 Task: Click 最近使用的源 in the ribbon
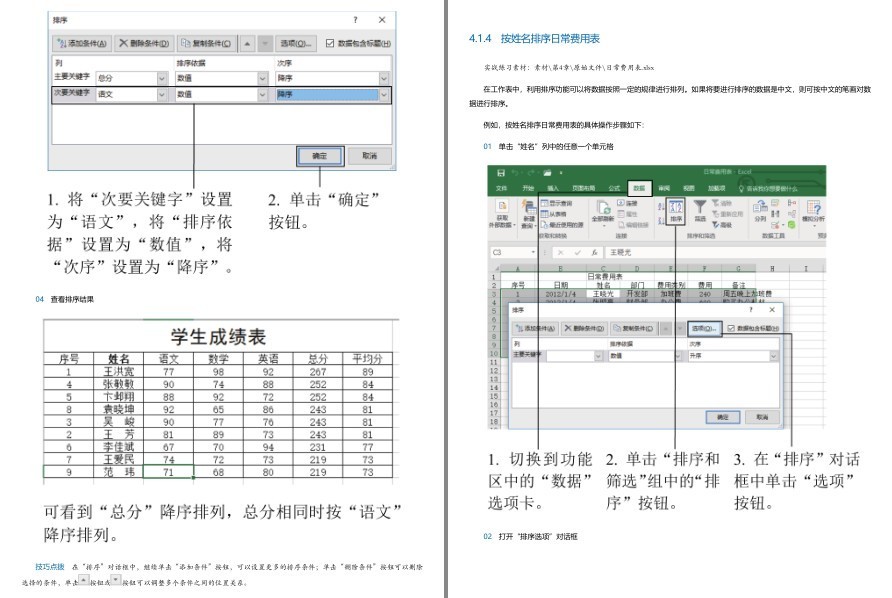(x=562, y=225)
